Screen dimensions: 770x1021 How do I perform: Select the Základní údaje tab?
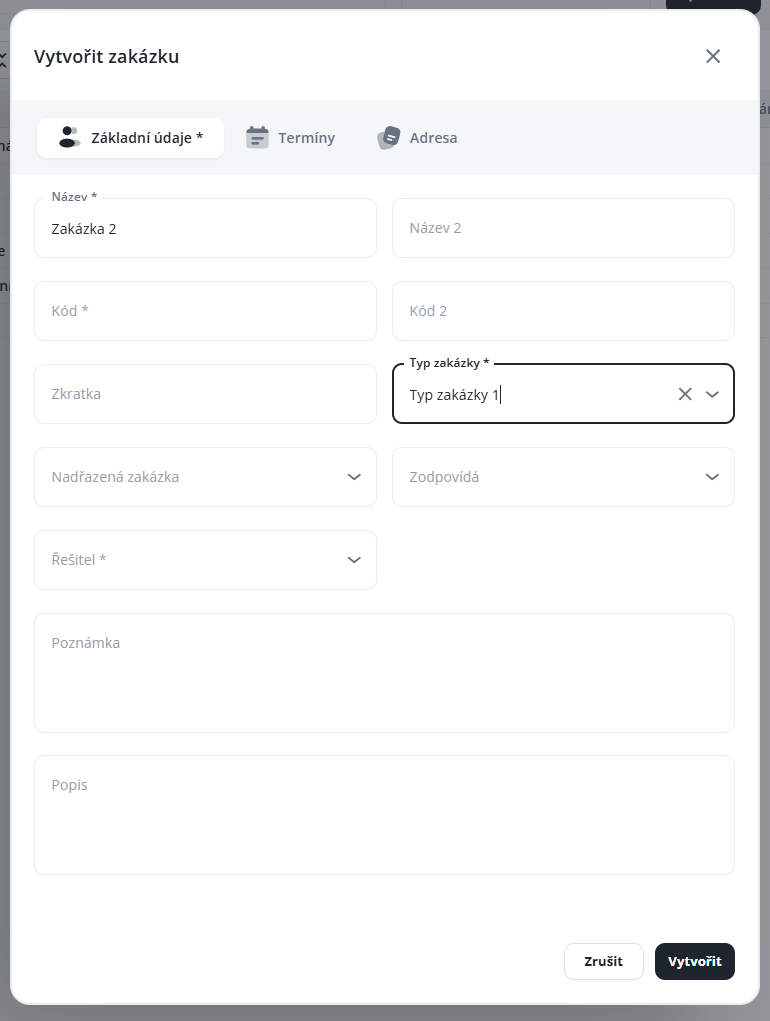146,138
